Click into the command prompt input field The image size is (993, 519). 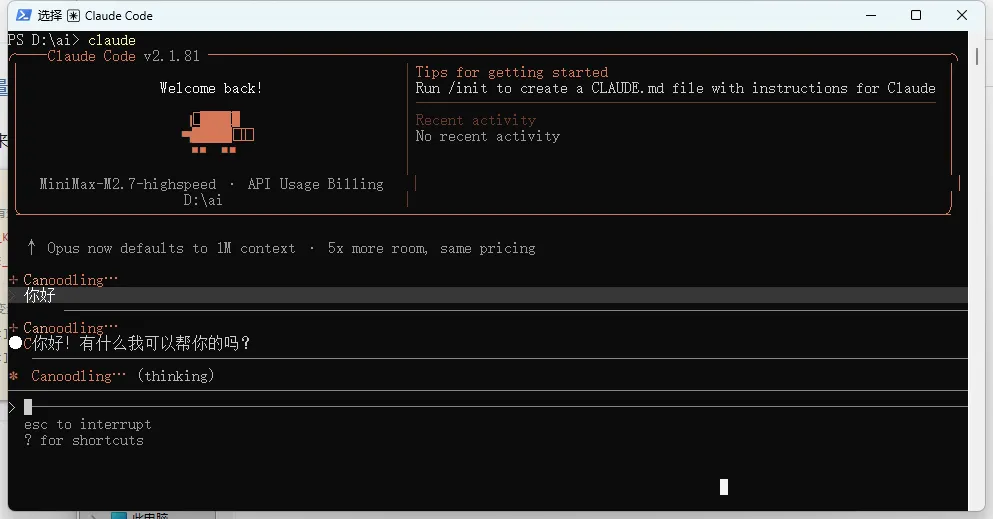coord(494,407)
